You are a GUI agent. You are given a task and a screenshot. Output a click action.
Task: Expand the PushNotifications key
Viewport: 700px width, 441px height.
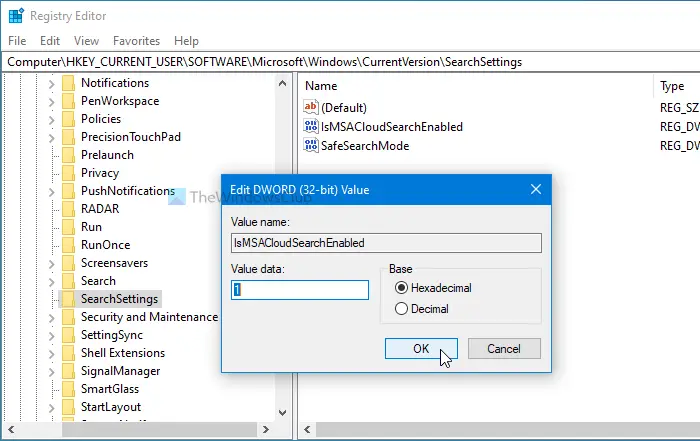click(51, 192)
